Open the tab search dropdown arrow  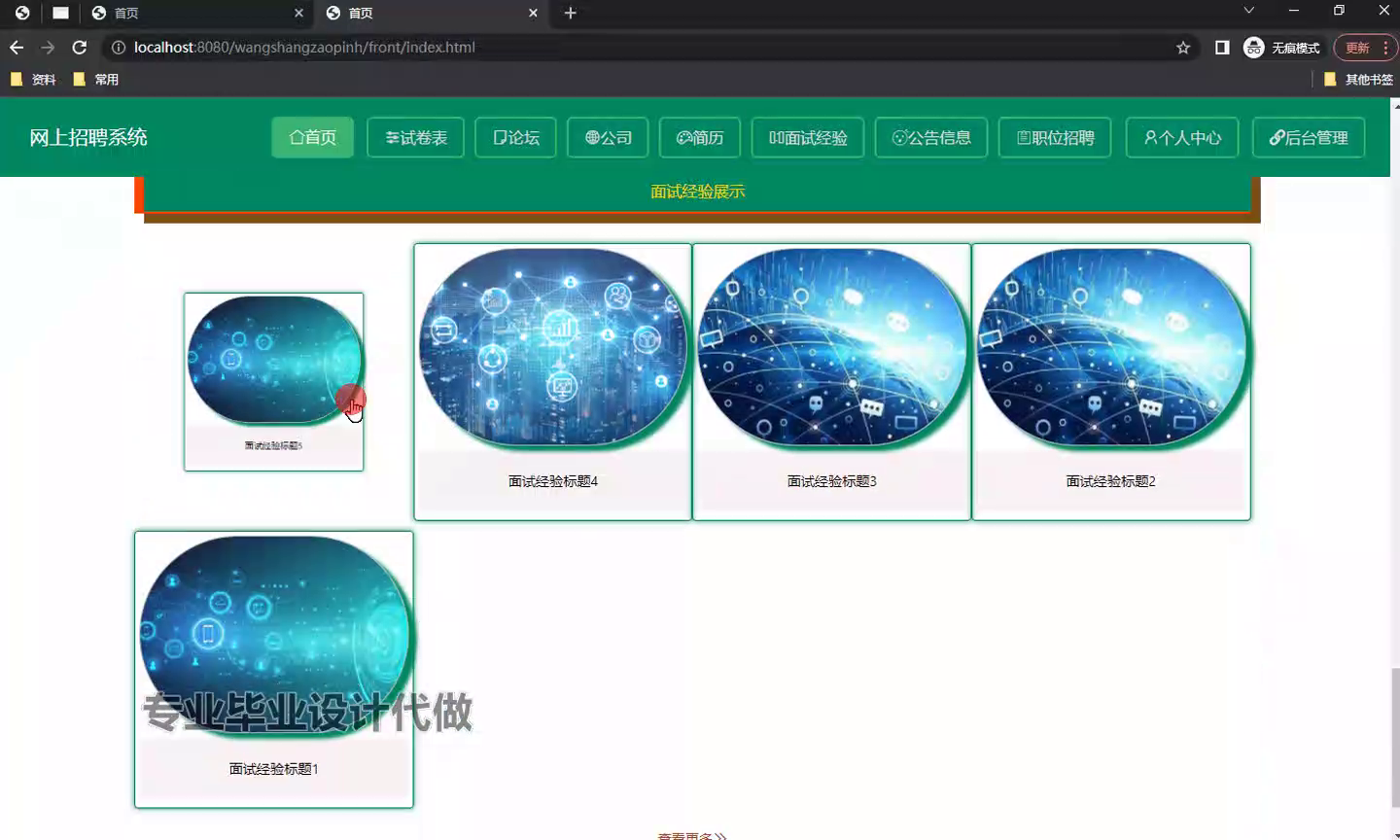(1249, 11)
